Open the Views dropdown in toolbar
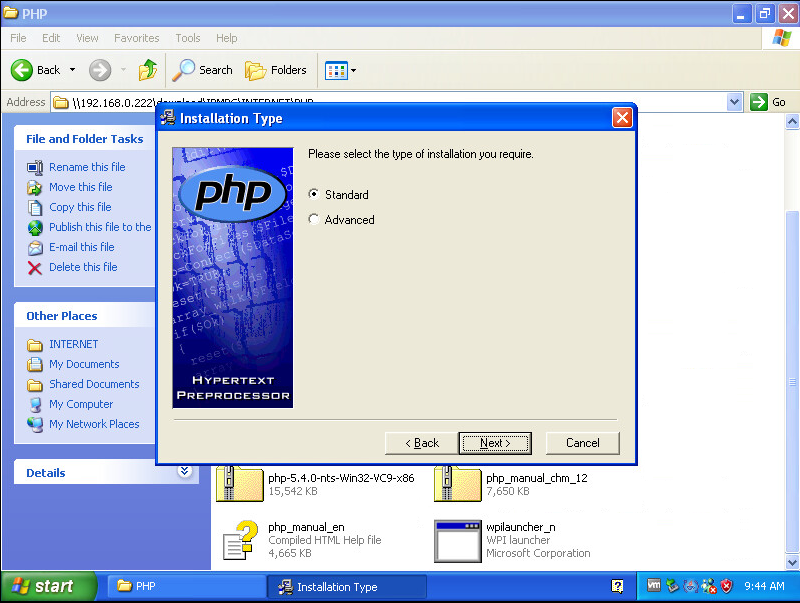 [341, 70]
